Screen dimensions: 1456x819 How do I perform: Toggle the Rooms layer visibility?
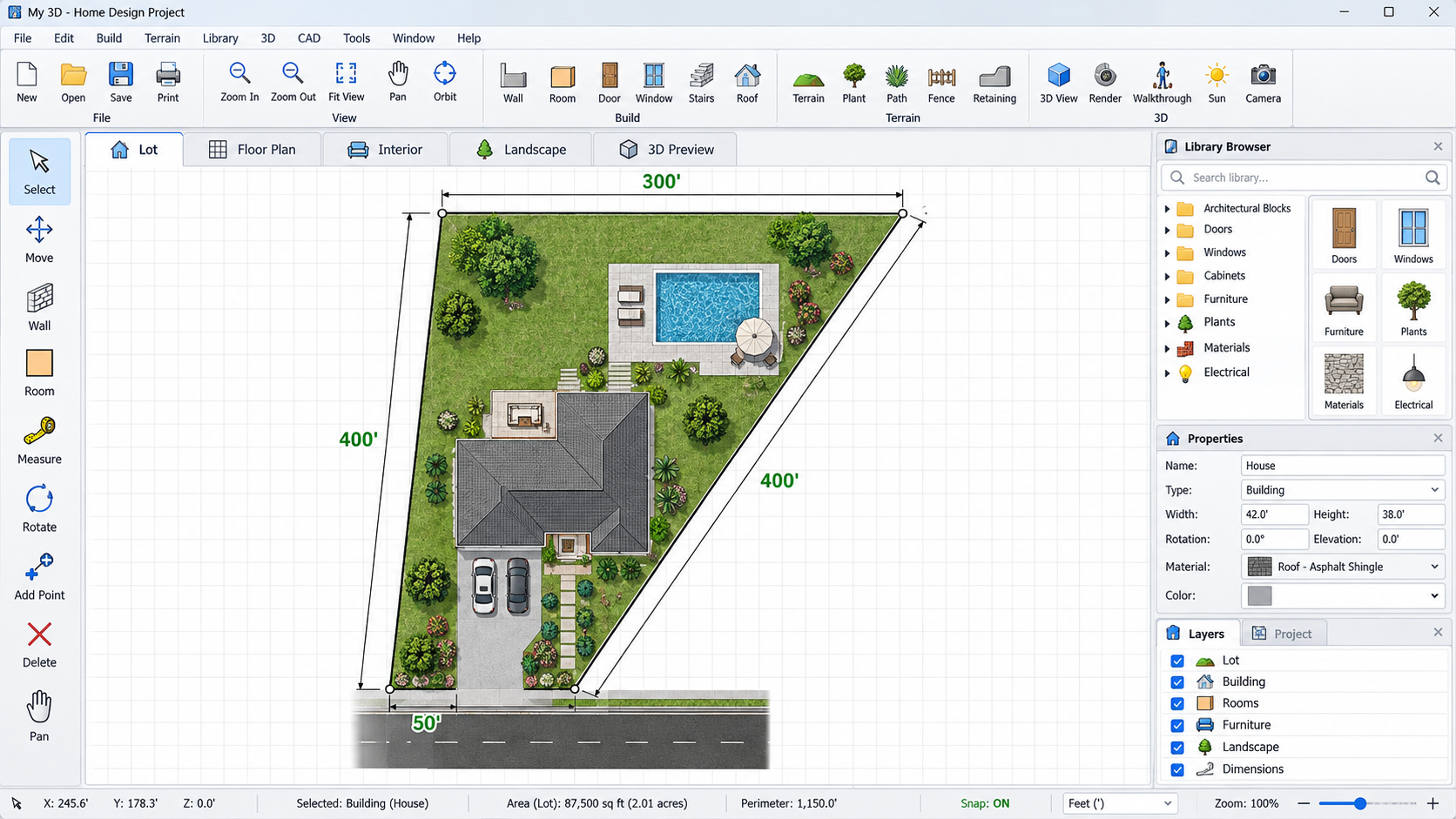tap(1177, 703)
